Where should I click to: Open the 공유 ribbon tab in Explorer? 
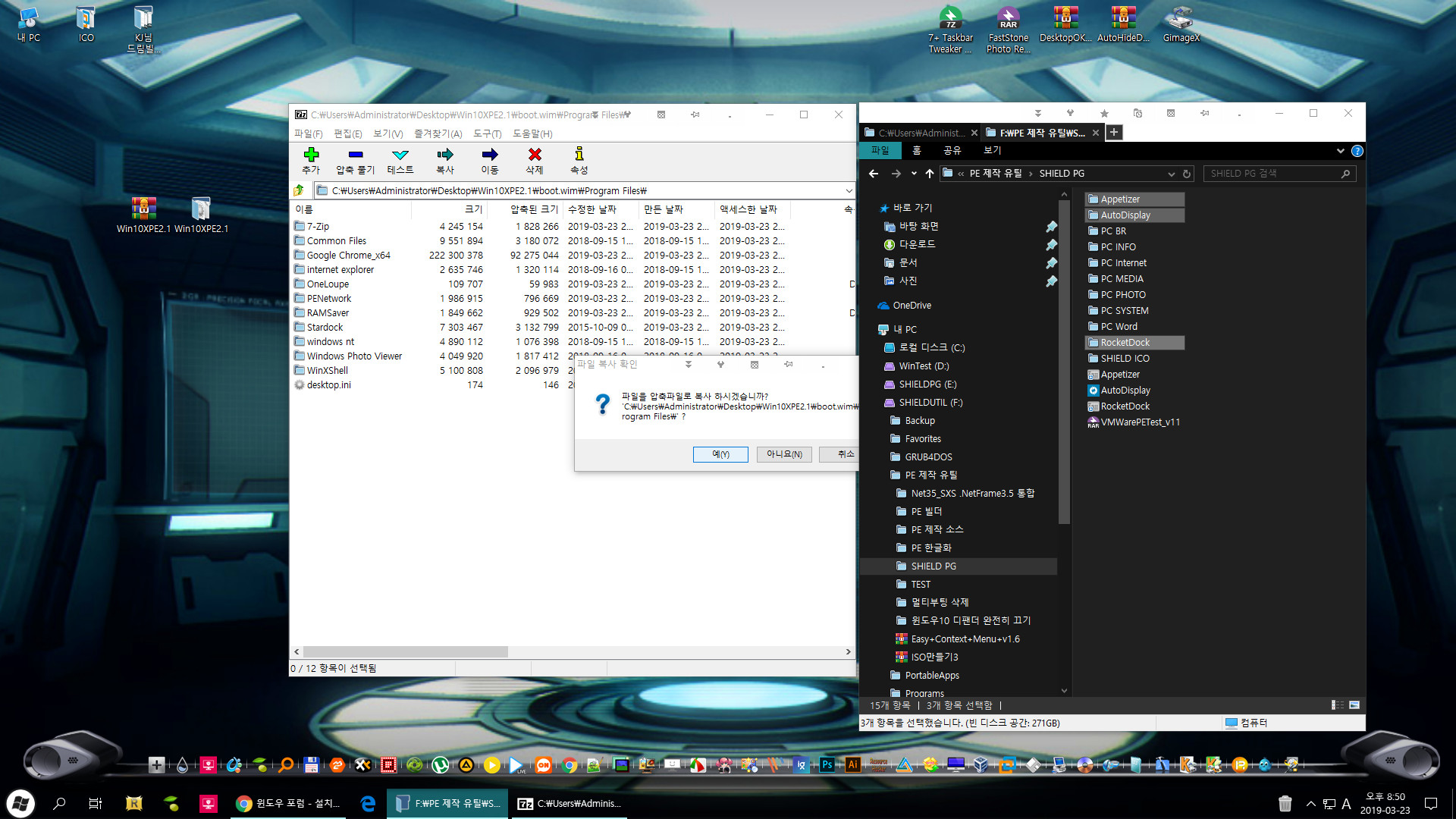(x=952, y=150)
